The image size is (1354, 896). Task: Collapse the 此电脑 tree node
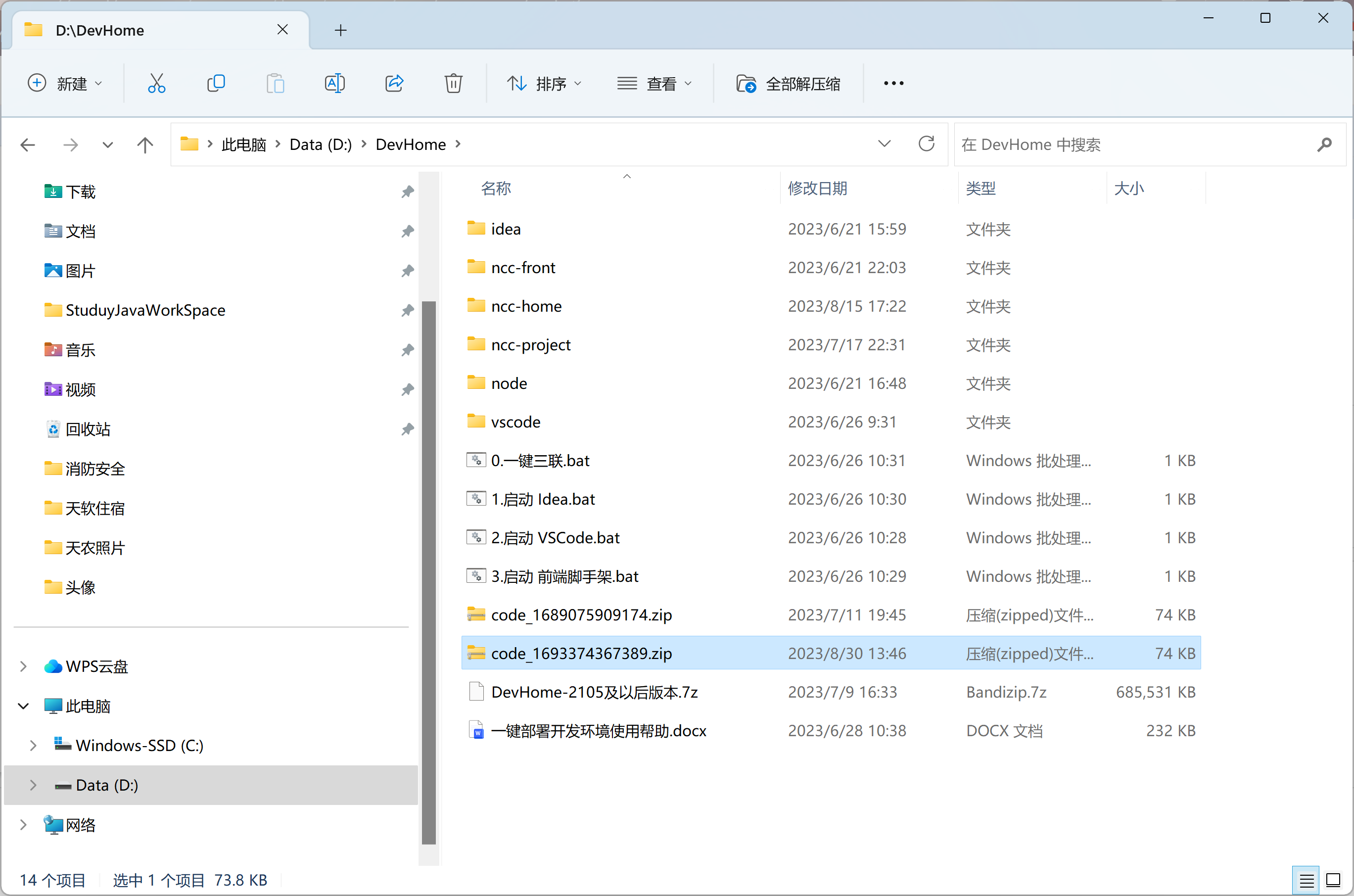click(x=23, y=707)
